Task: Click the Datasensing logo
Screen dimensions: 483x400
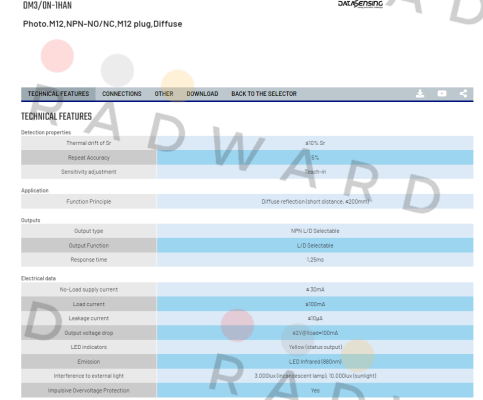Action: click(360, 4)
